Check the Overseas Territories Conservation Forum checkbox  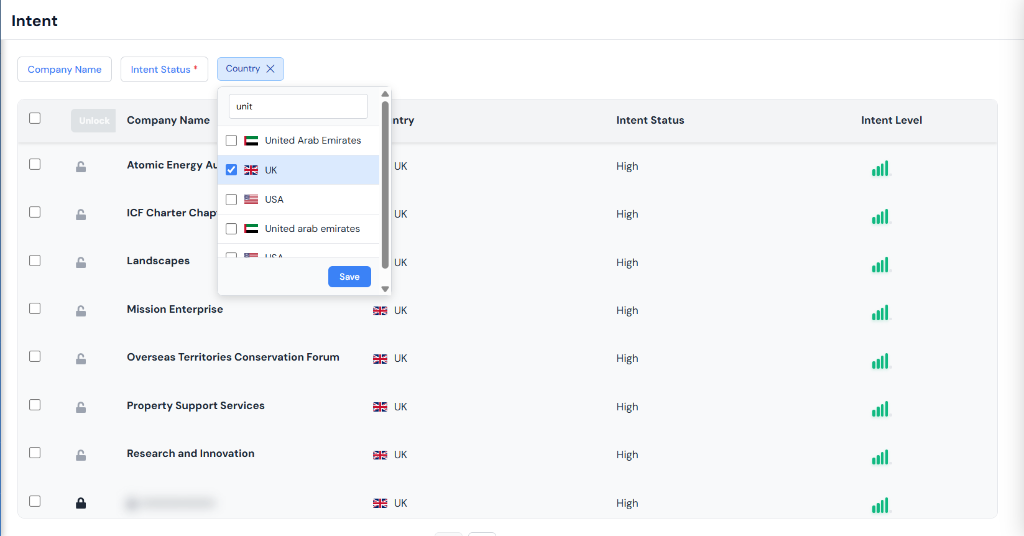[x=35, y=356]
